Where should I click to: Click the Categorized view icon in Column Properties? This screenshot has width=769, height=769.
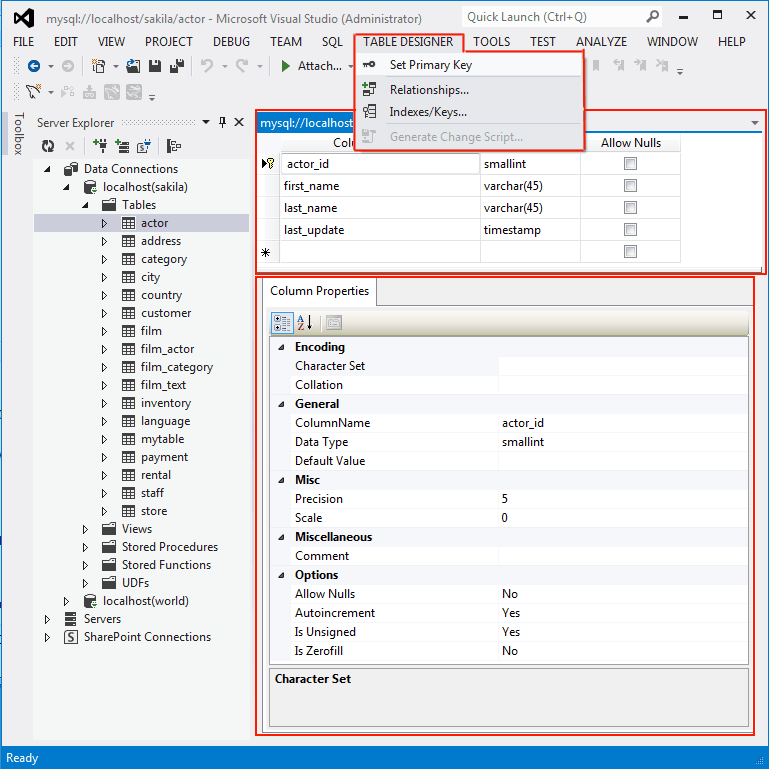coord(282,323)
